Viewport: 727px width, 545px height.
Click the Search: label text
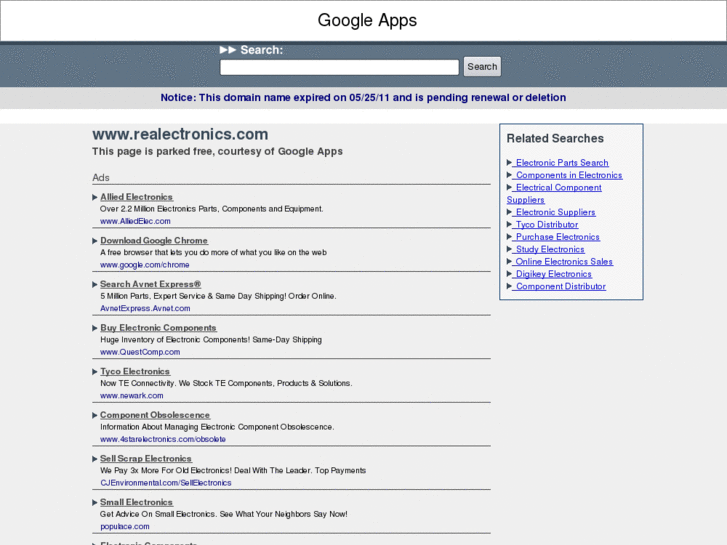[x=261, y=50]
